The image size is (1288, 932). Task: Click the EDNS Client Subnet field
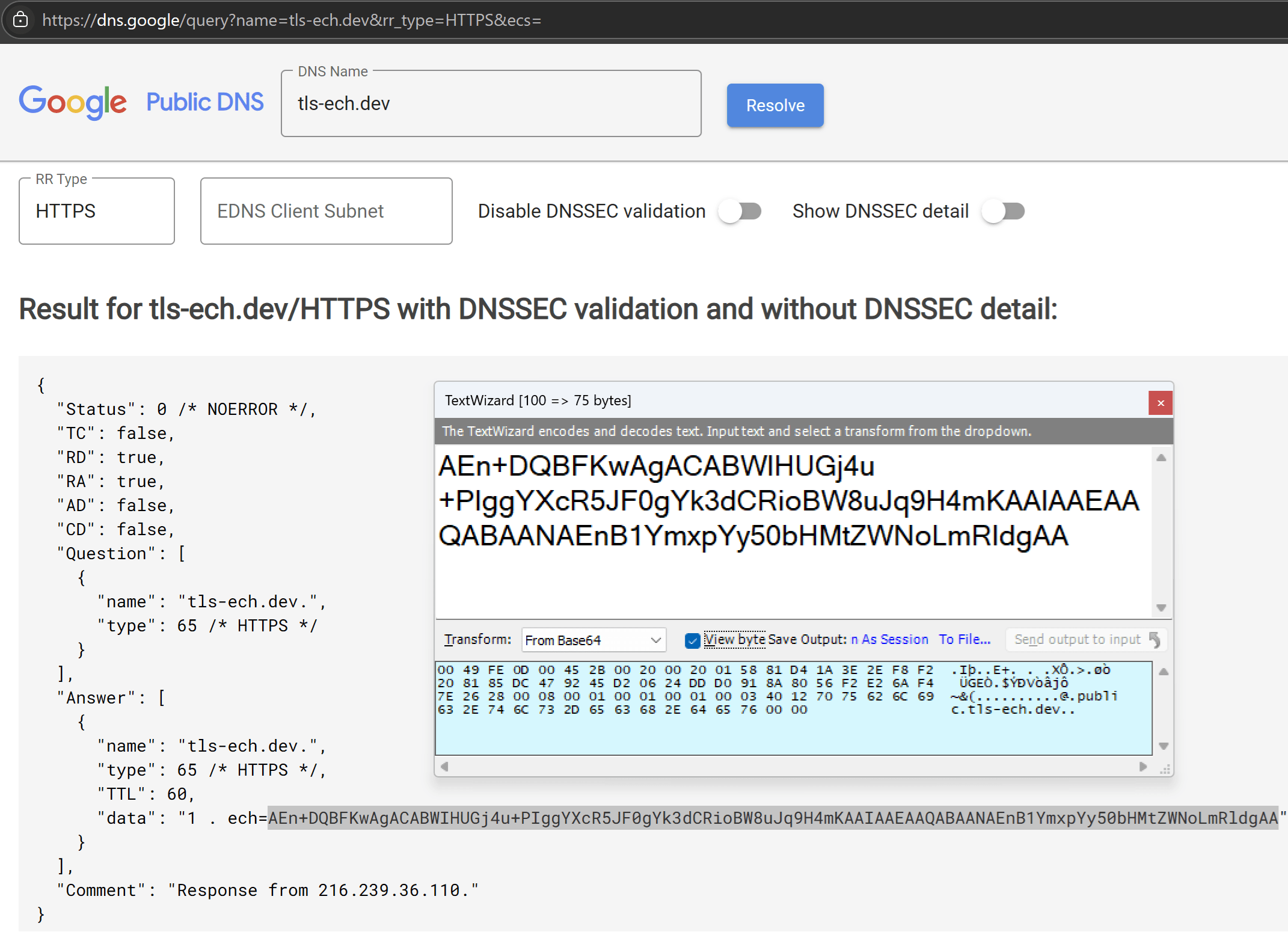coord(327,211)
